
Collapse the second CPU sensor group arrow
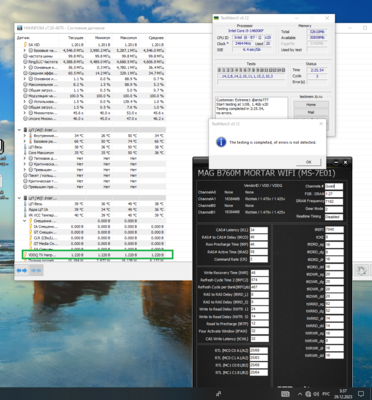pos(19,198)
